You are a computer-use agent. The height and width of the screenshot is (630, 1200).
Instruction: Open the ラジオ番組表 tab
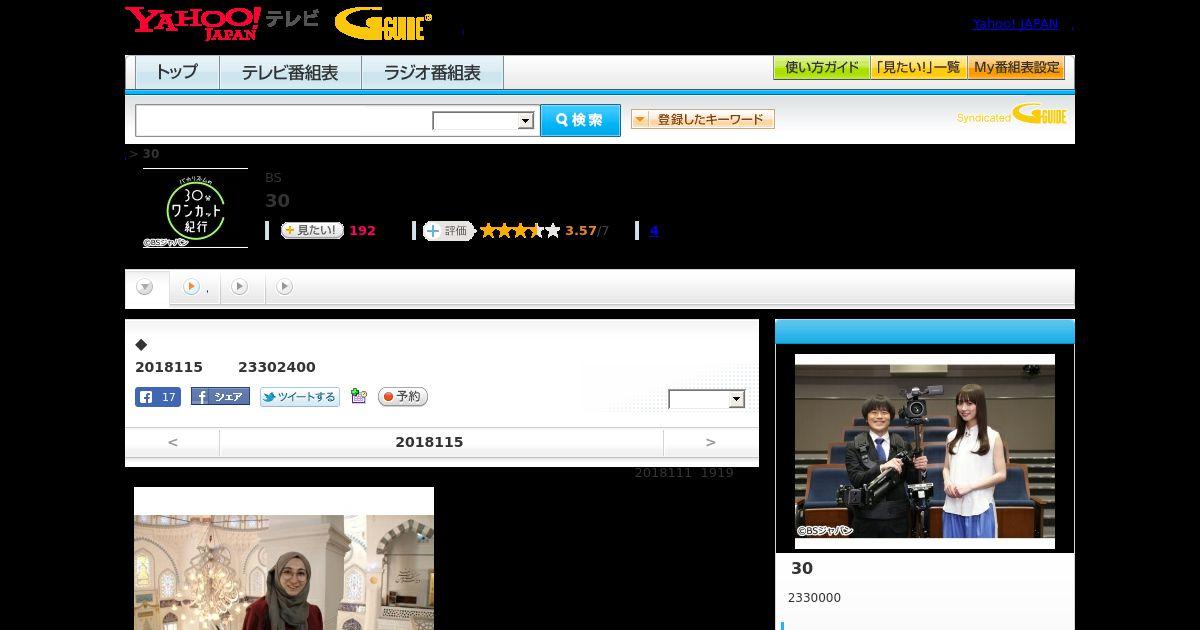(x=432, y=73)
